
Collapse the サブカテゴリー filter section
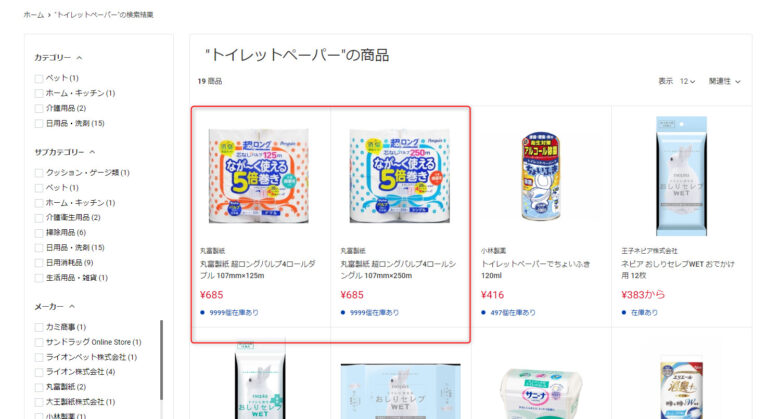pos(92,152)
